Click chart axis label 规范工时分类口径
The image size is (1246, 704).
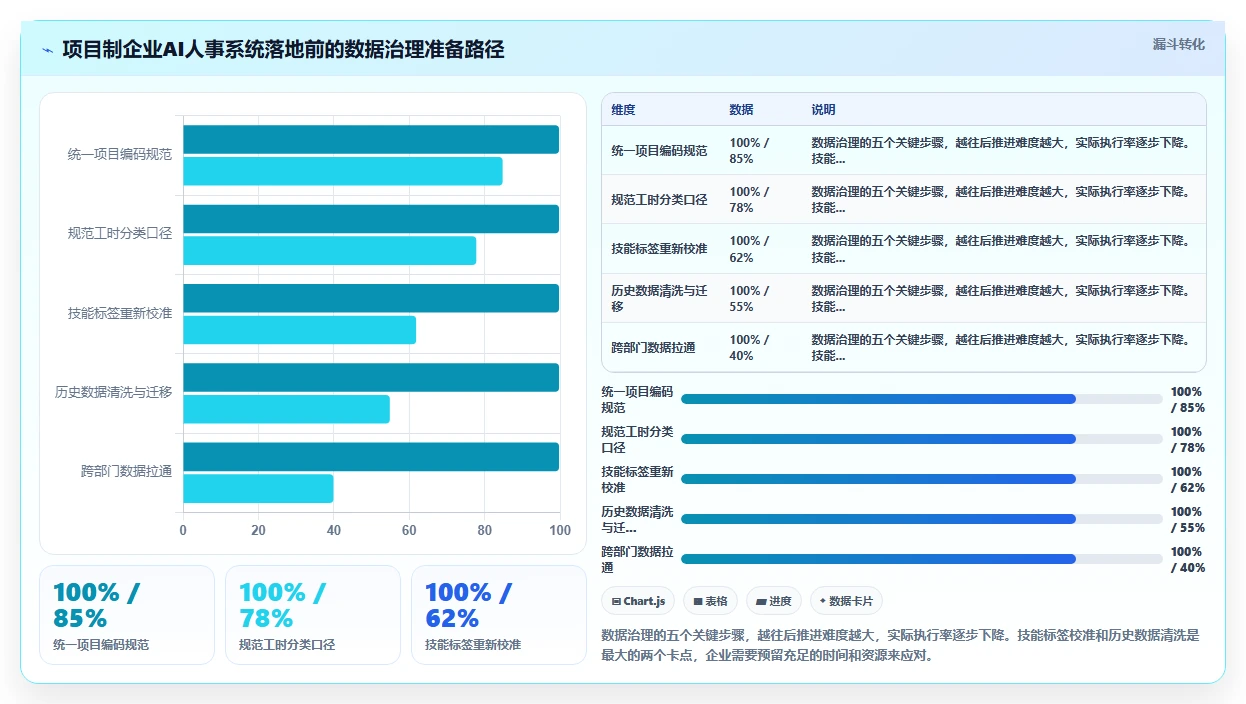(x=120, y=234)
